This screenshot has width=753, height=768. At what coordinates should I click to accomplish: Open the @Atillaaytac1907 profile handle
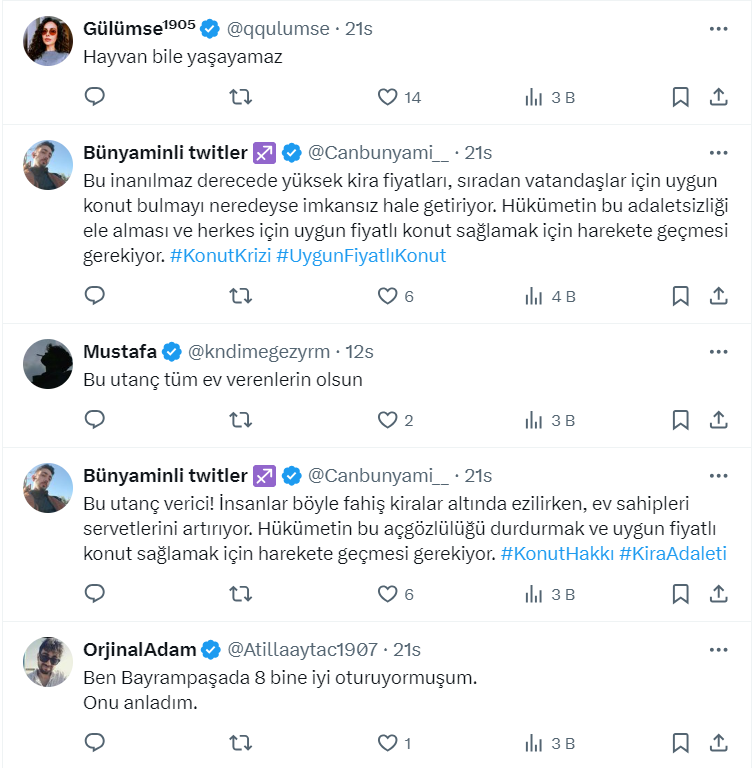tap(303, 650)
